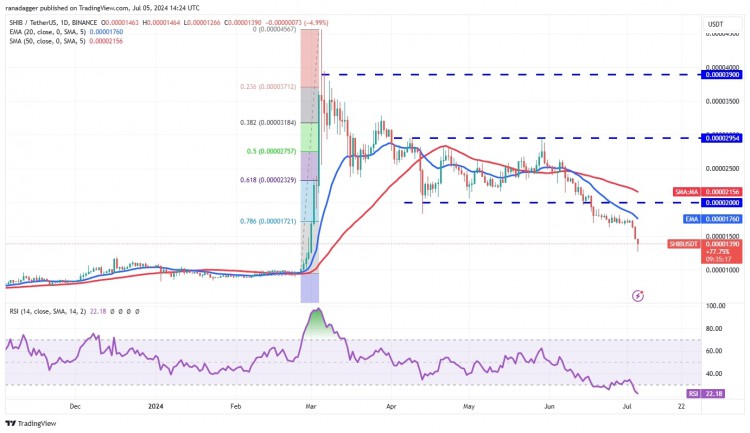750x433 pixels.
Task: Select the 0 (0.00004567) Fibonacci top label
Action: coord(275,30)
